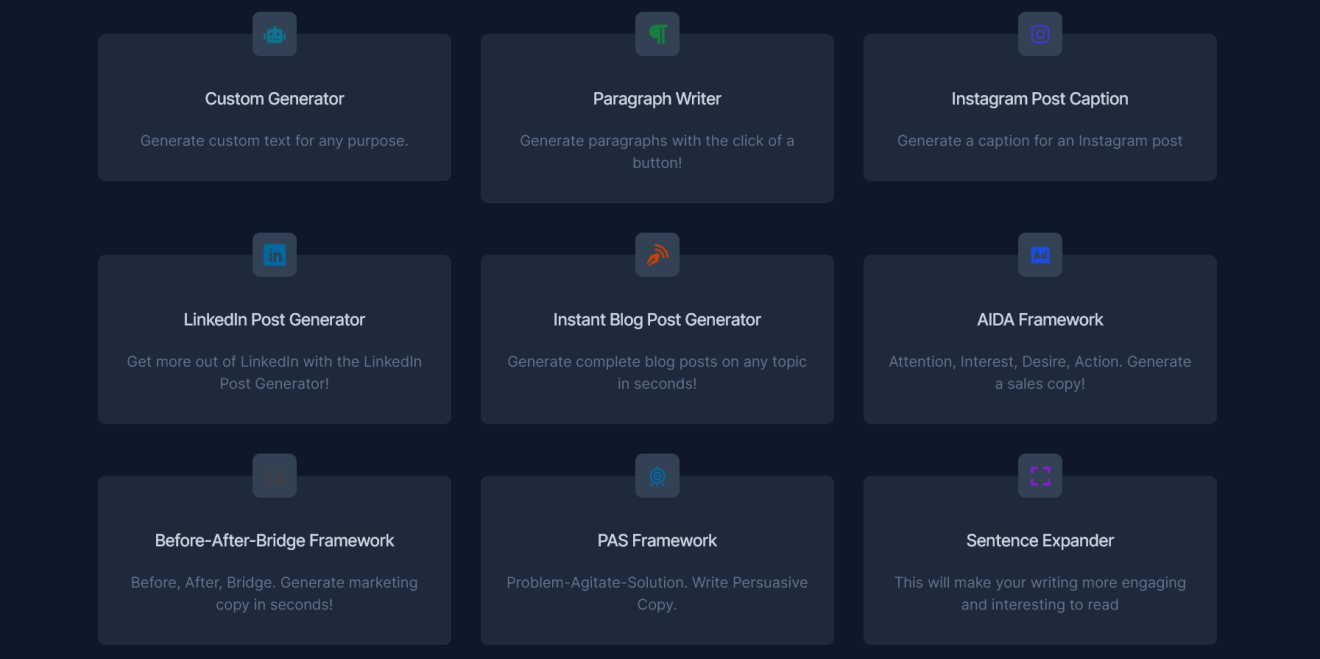Click the AIDA Framework description text

coord(1040,372)
